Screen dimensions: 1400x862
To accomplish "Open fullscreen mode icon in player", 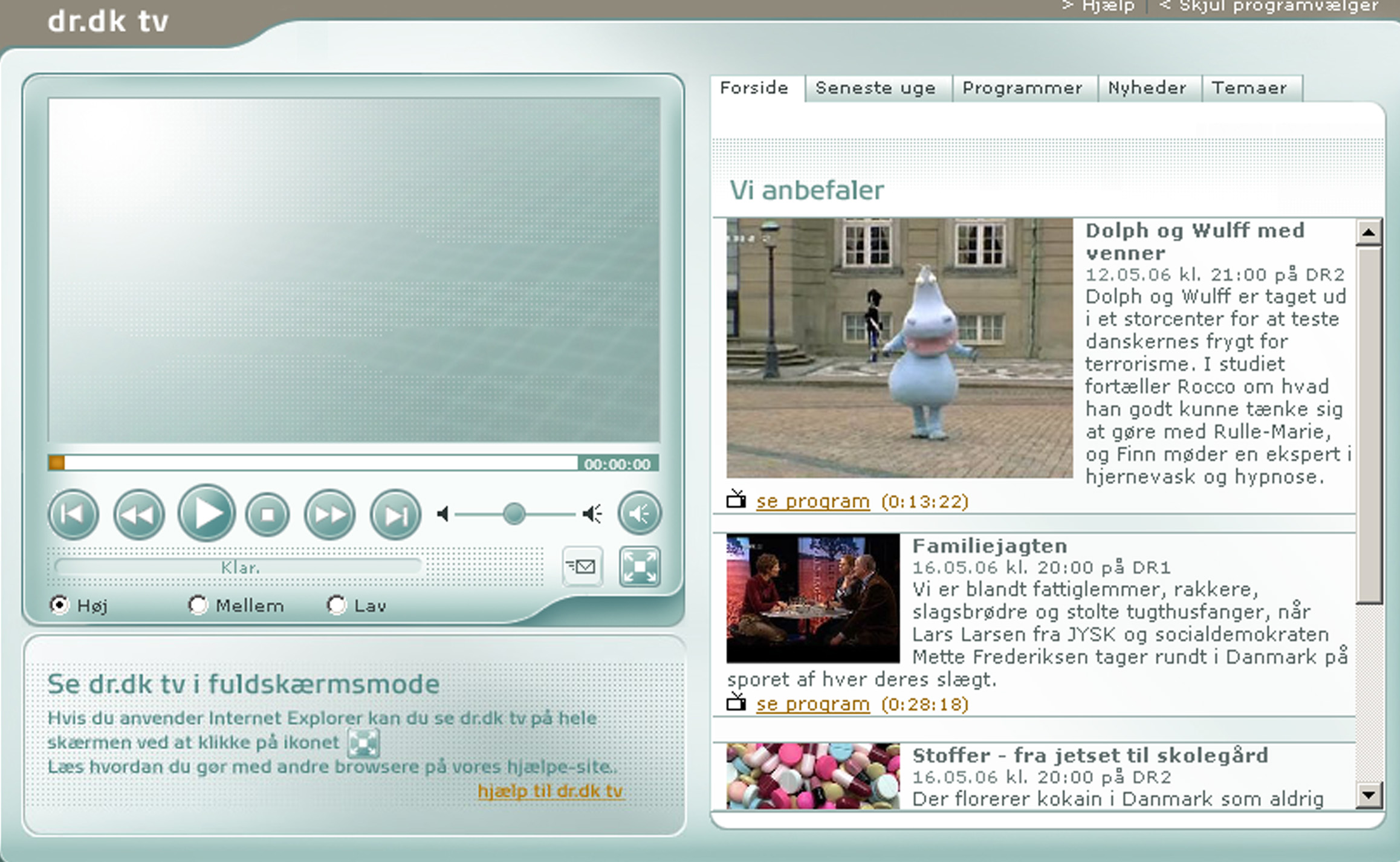I will tap(640, 566).
